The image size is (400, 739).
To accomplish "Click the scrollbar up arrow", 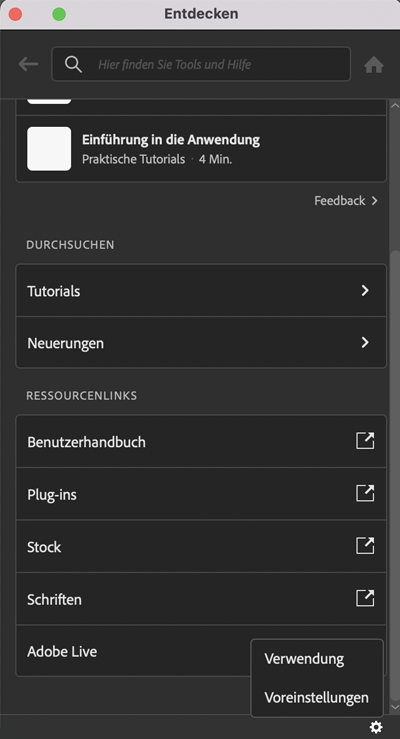I will click(x=395, y=106).
